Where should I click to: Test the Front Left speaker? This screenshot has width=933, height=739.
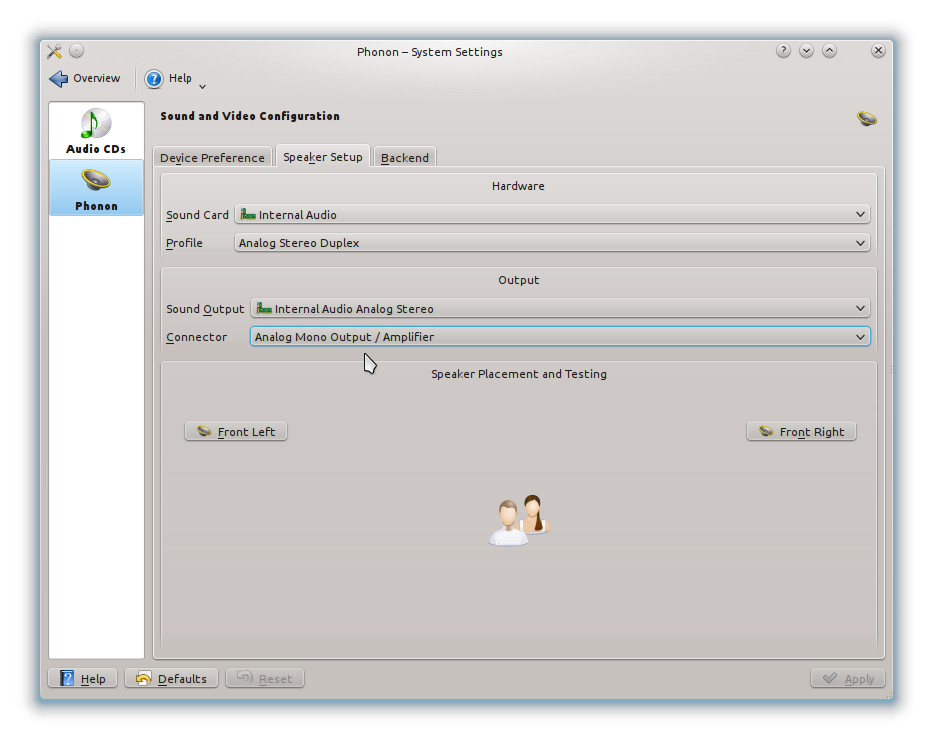click(x=236, y=432)
